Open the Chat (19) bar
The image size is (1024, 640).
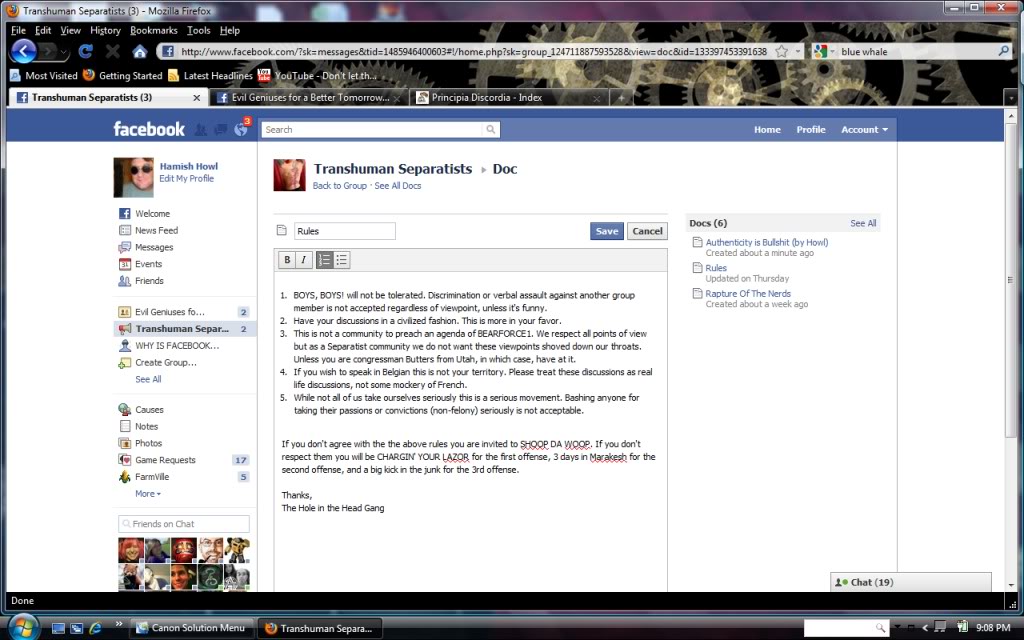point(910,582)
